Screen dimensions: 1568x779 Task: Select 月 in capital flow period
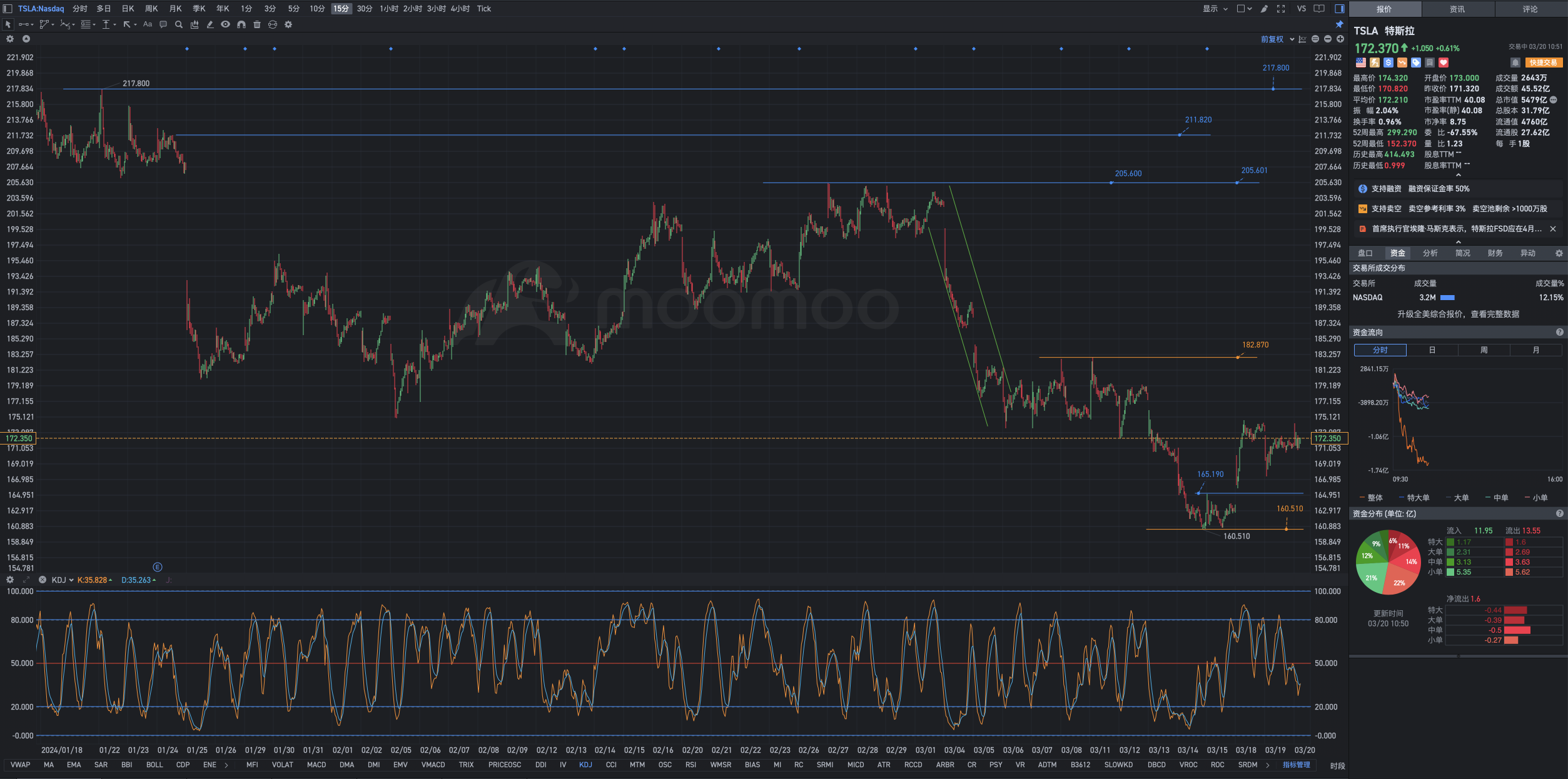point(1536,350)
